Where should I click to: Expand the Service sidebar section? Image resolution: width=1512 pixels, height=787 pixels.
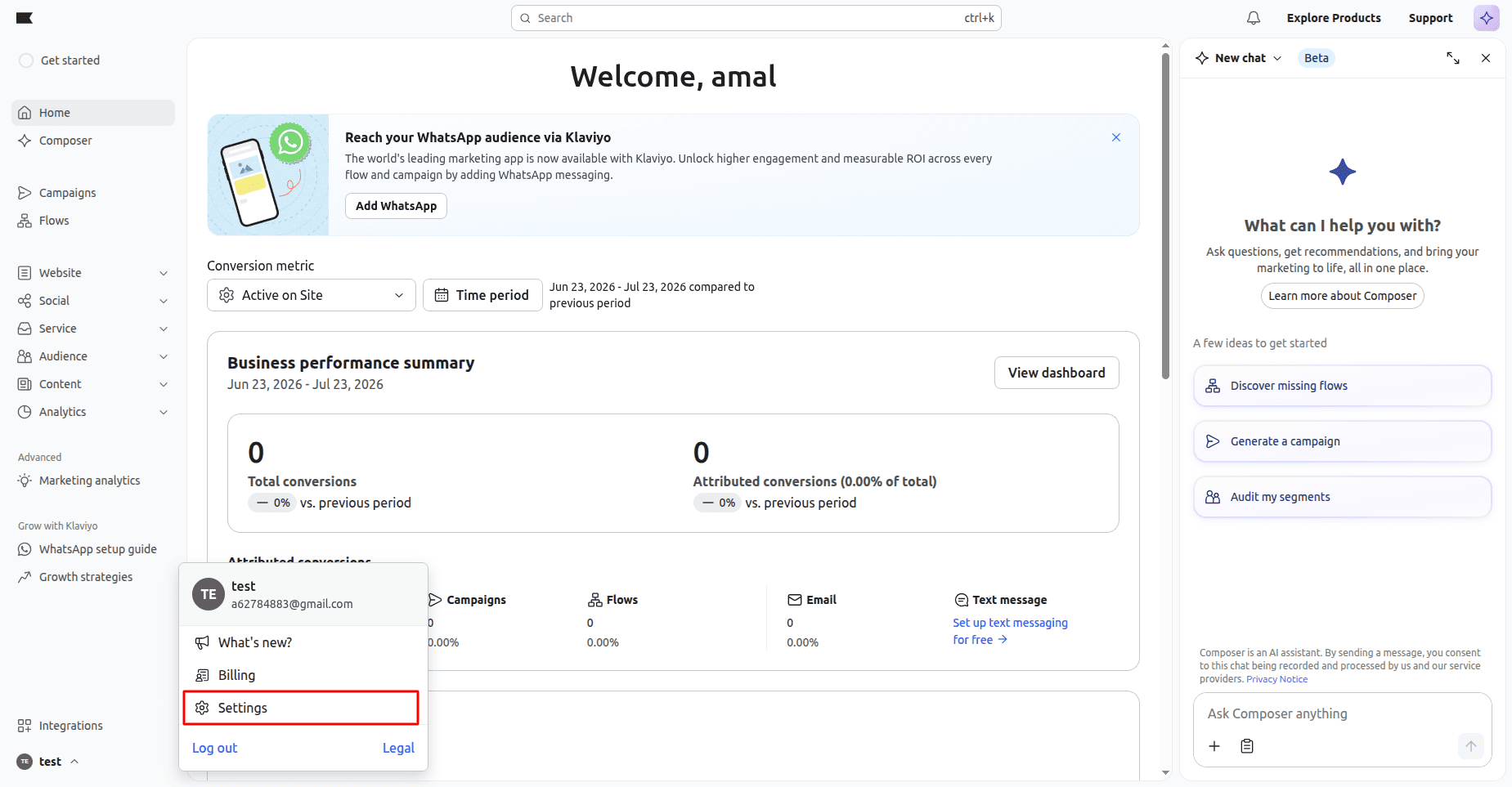[x=93, y=329]
